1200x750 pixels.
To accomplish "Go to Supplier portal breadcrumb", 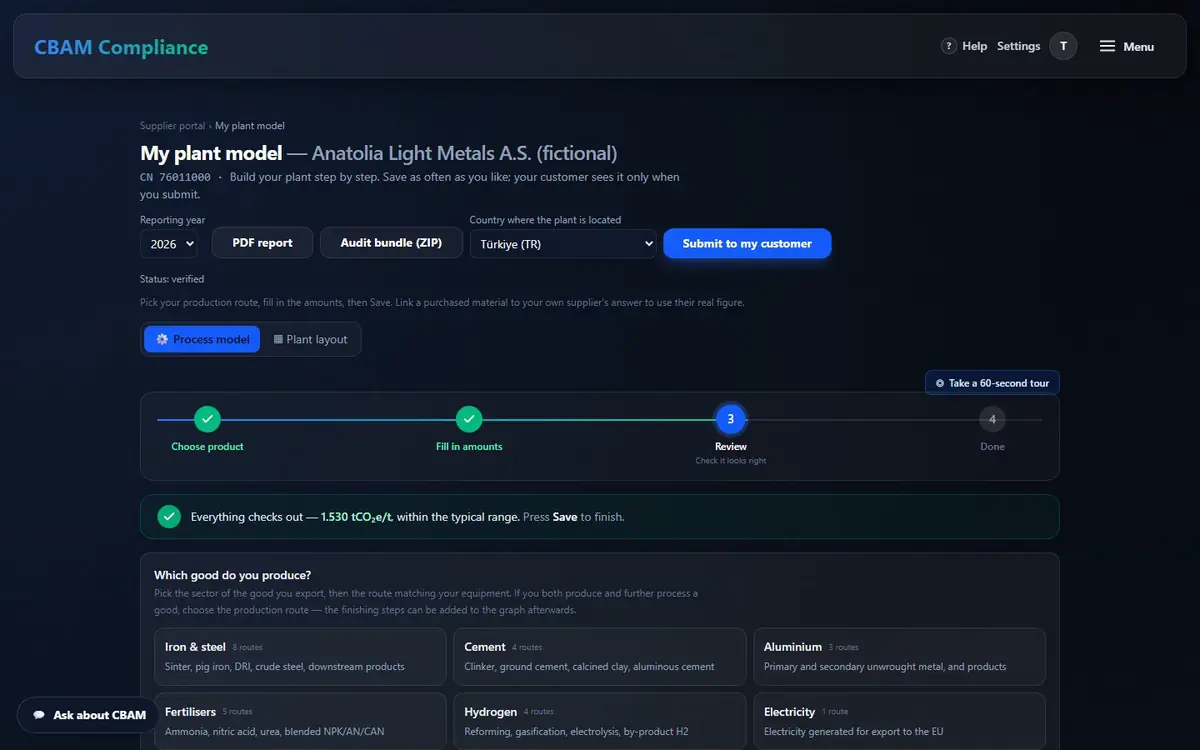I will pyautogui.click(x=173, y=126).
